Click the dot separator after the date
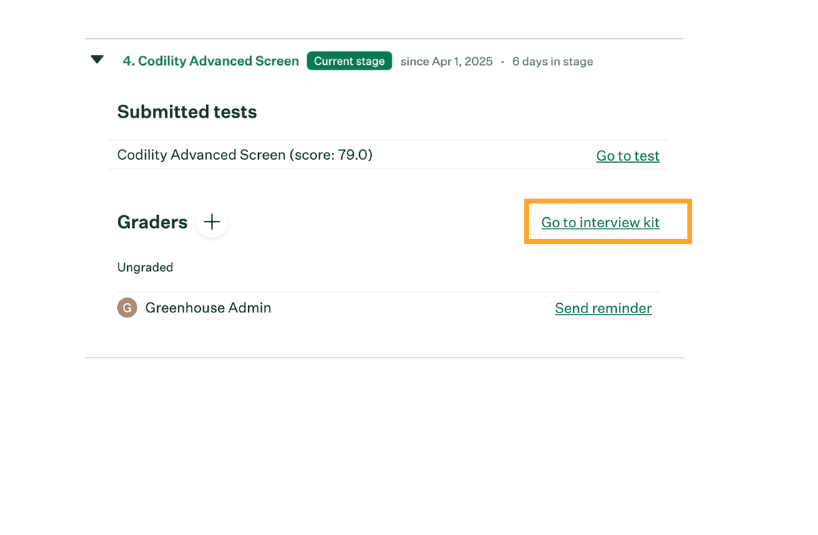Screen dimensions: 818x535 [x=502, y=62]
